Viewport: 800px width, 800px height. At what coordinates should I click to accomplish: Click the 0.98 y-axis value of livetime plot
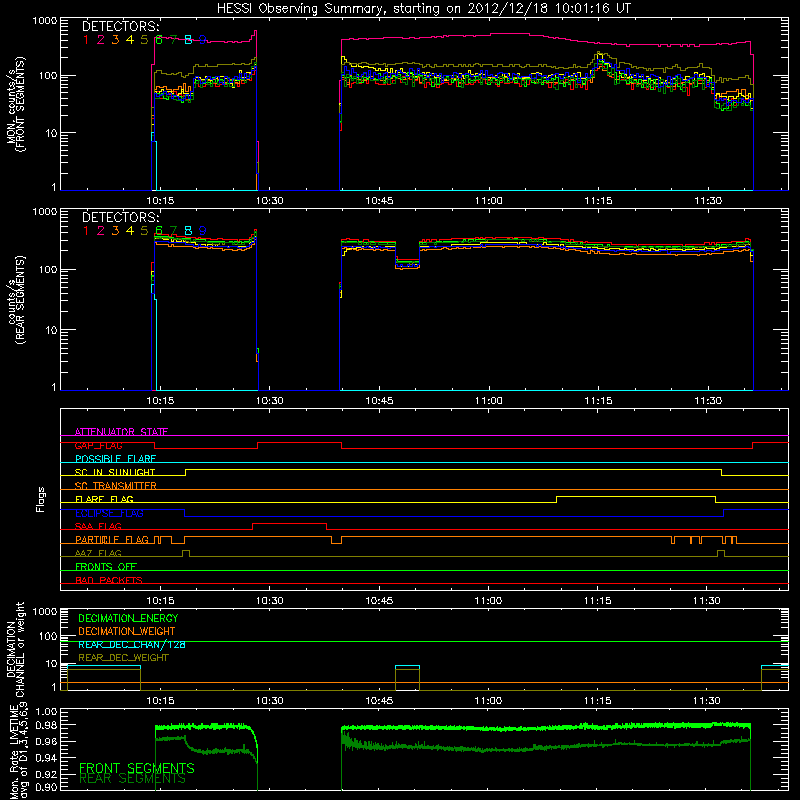[46, 725]
